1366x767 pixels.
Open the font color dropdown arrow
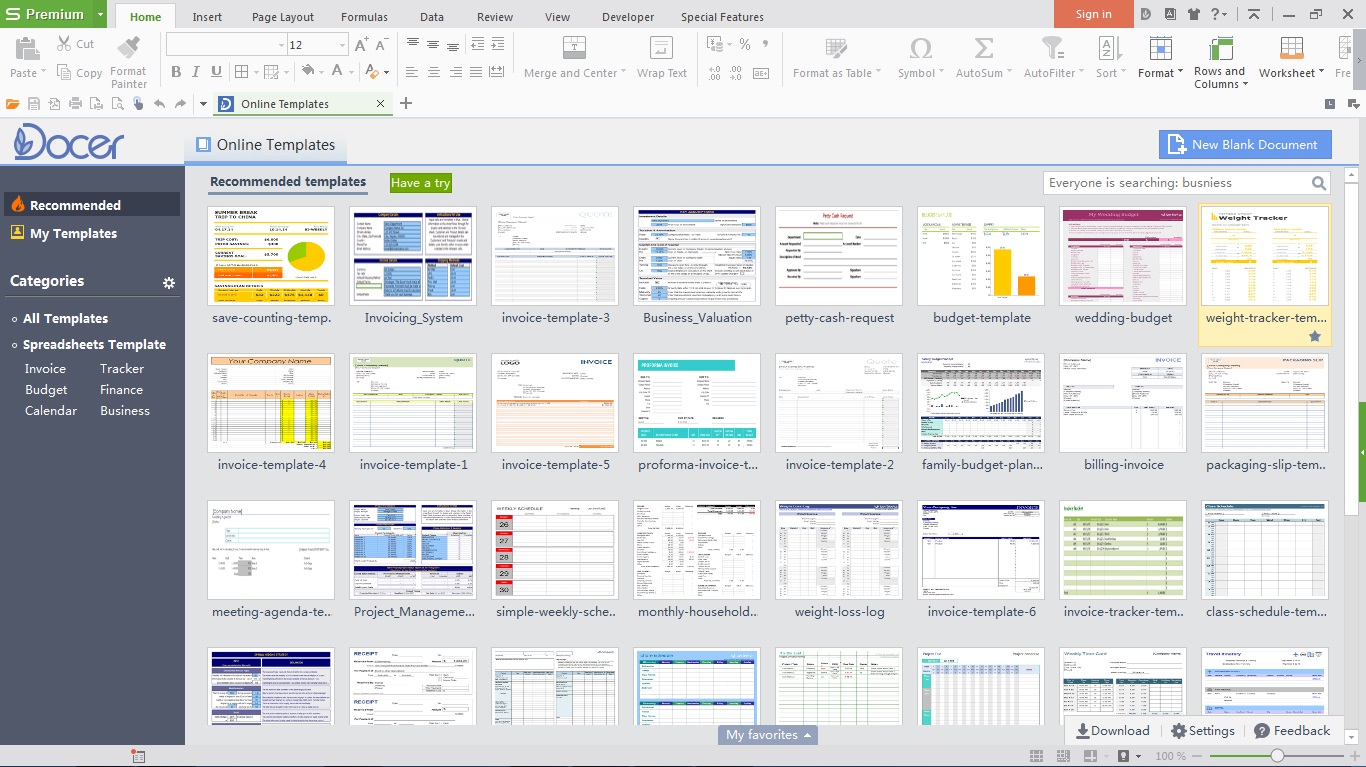352,72
